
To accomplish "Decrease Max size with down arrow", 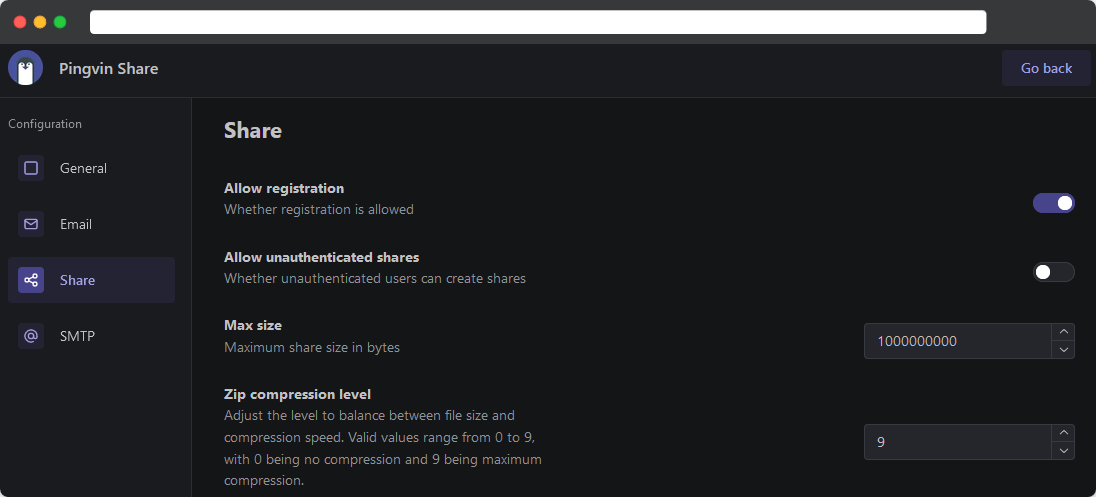I will [x=1063, y=350].
